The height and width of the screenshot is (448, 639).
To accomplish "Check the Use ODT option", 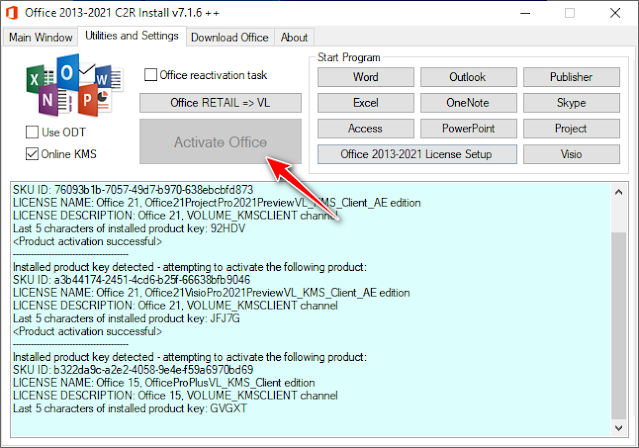I will (x=32, y=132).
